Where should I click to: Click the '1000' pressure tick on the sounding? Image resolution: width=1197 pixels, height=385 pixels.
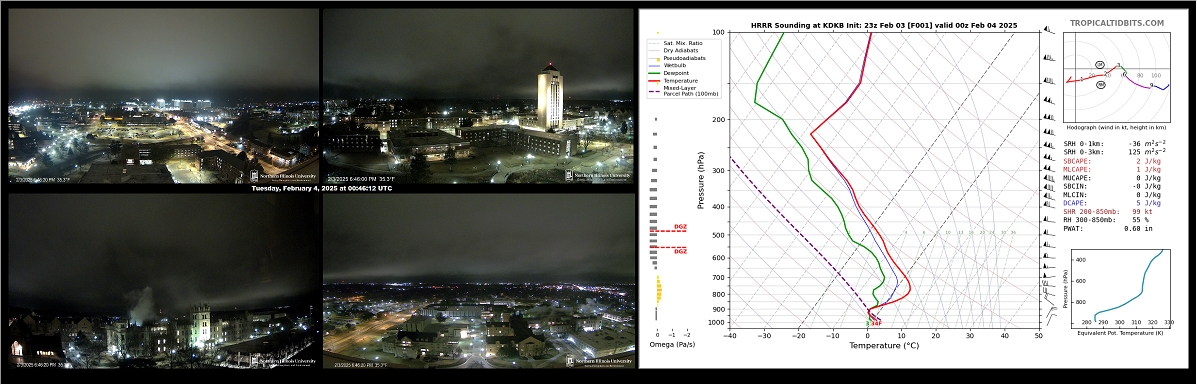[716, 323]
